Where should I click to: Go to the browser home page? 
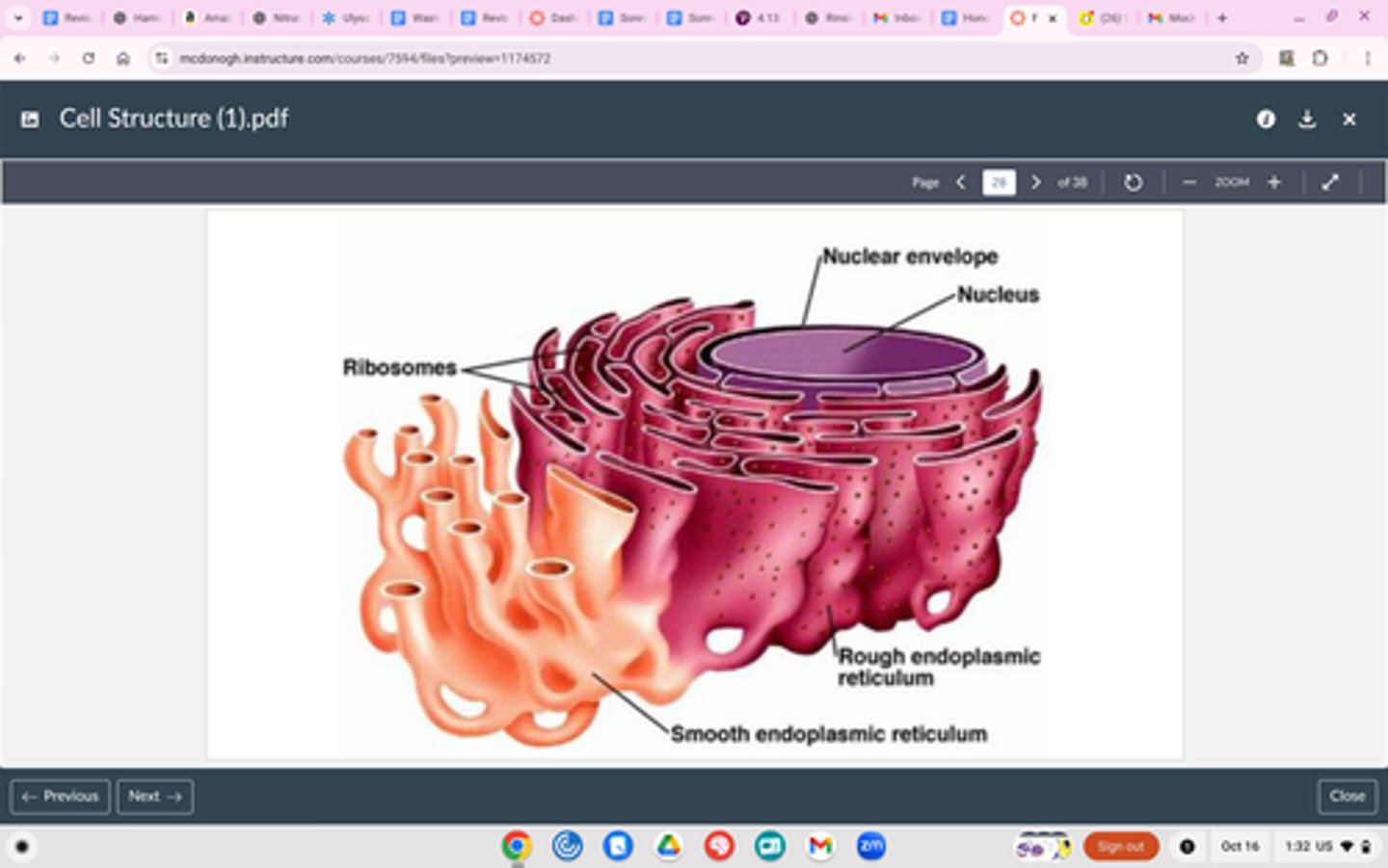point(123,59)
